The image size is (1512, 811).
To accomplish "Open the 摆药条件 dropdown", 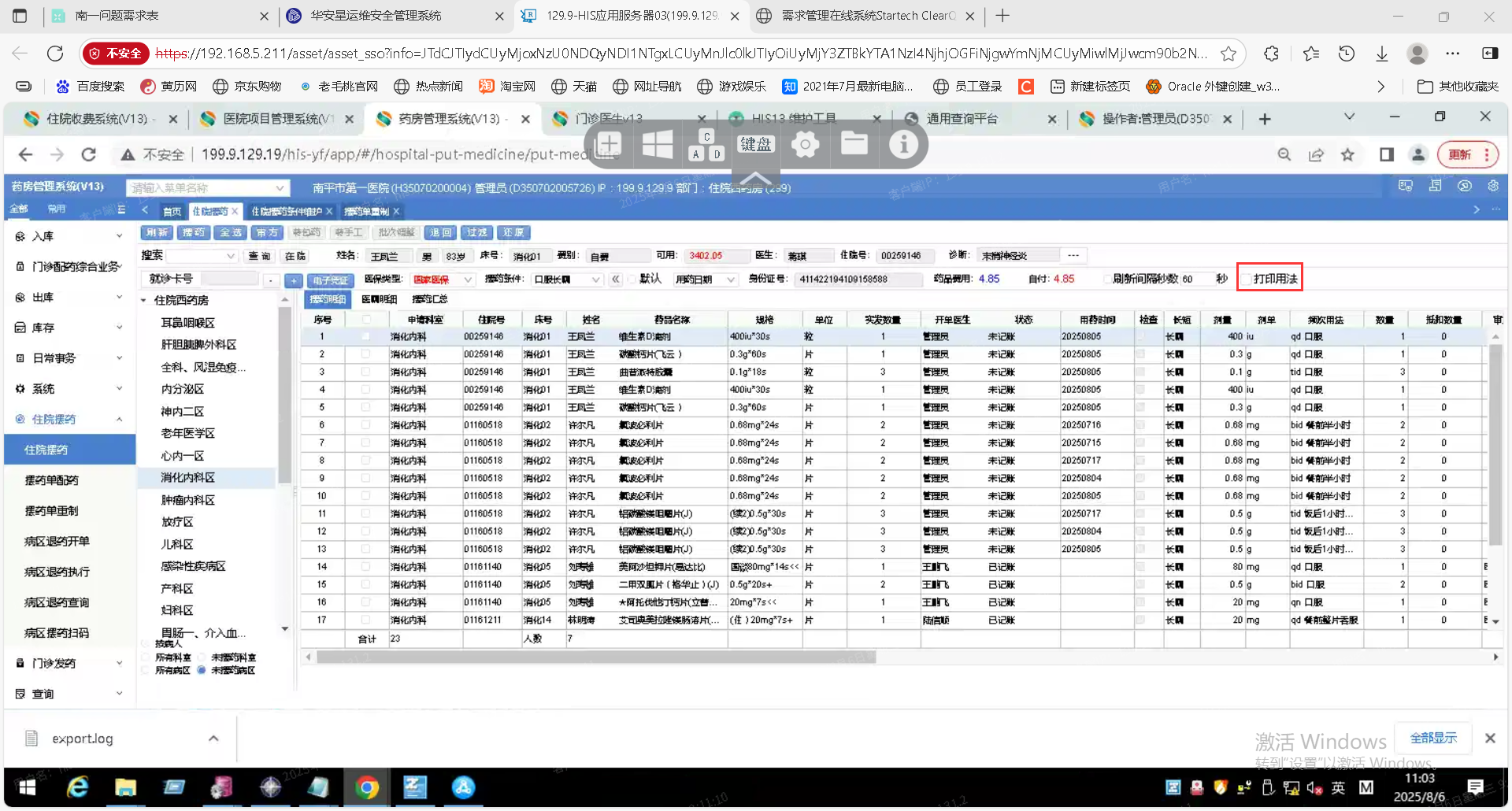I will [566, 280].
